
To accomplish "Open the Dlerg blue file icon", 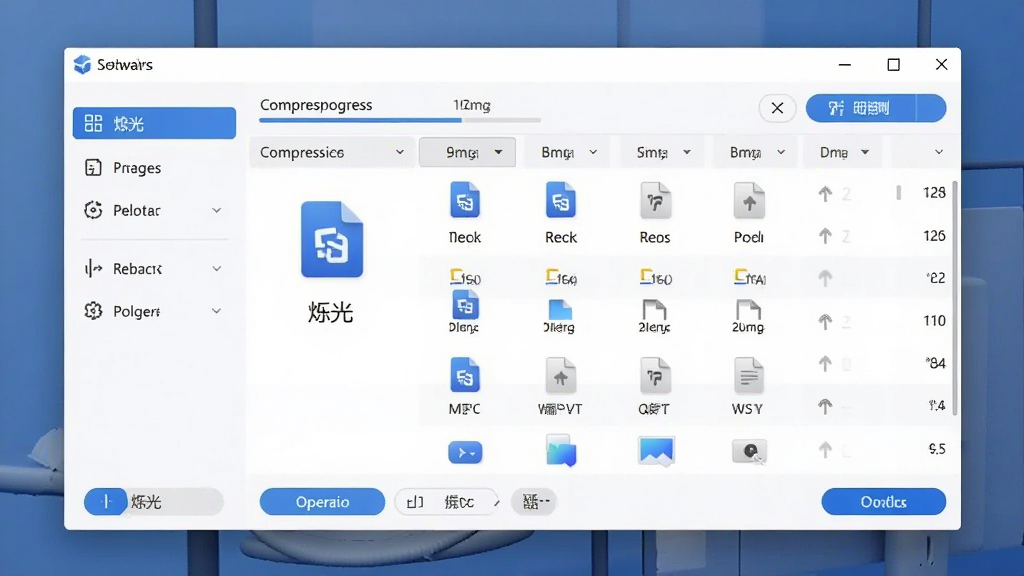I will (x=560, y=310).
